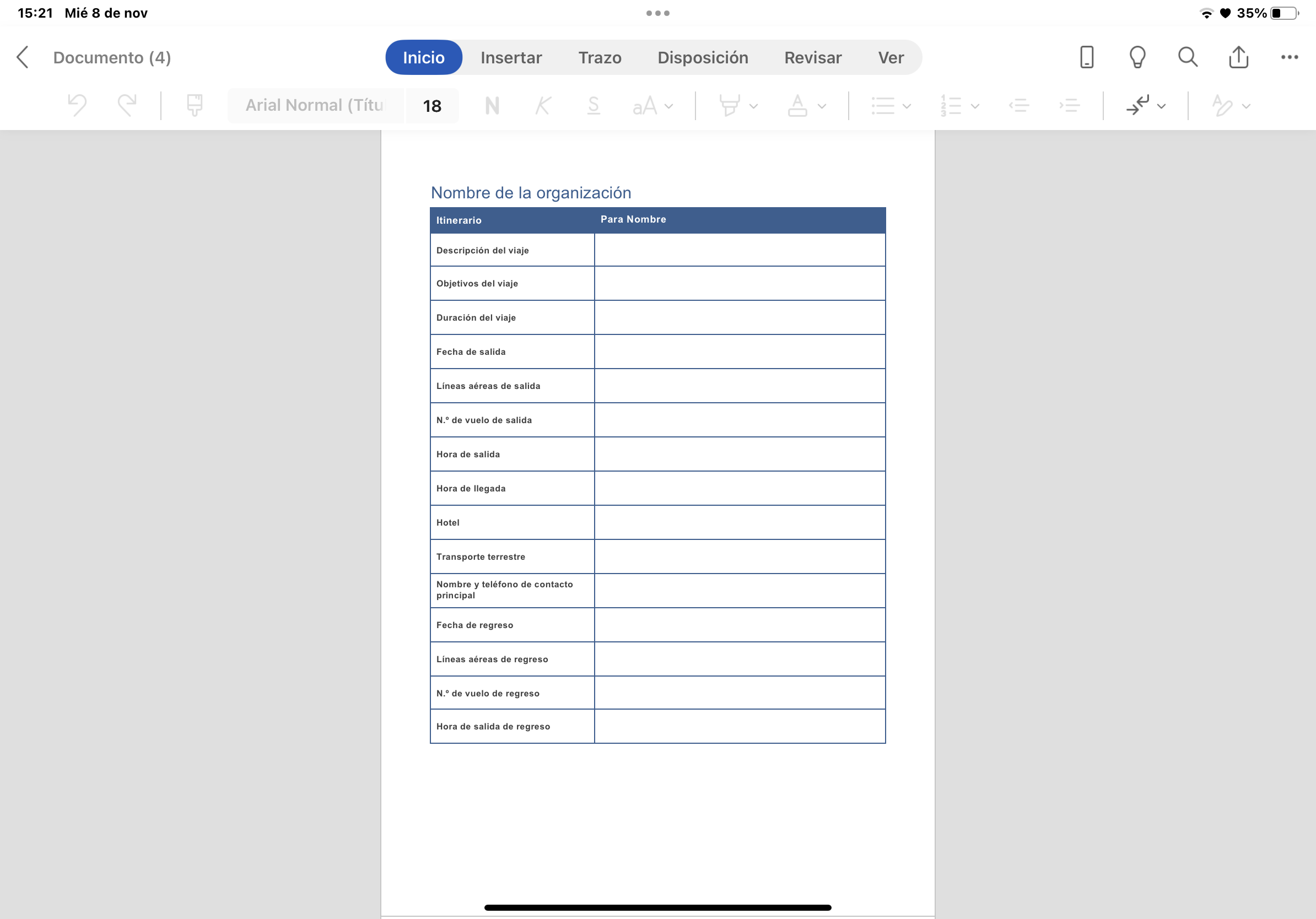1316x919 pixels.
Task: Click the empty Fecha de salida cell
Action: 740,351
